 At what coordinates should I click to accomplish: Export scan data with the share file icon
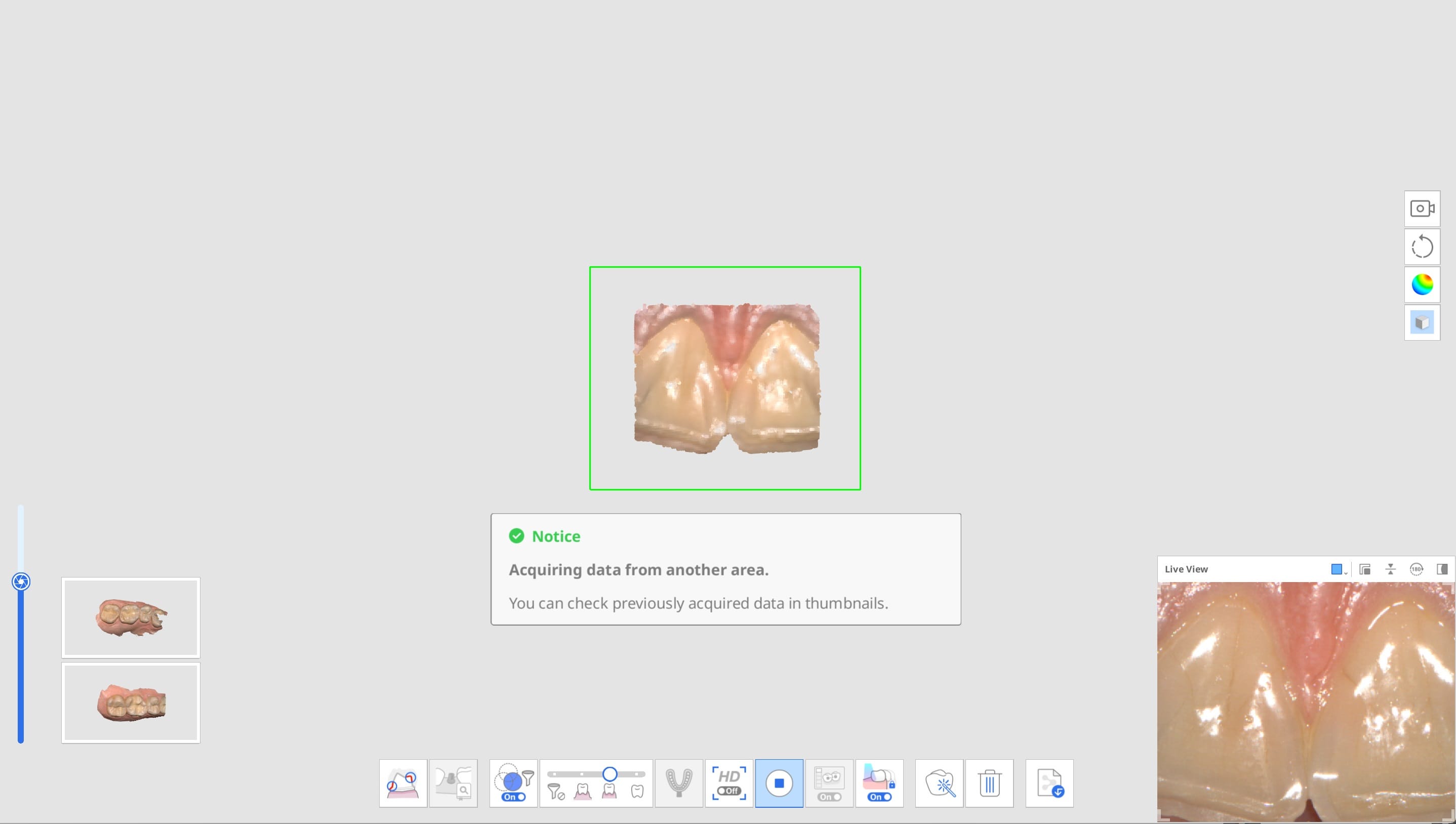tap(1048, 783)
